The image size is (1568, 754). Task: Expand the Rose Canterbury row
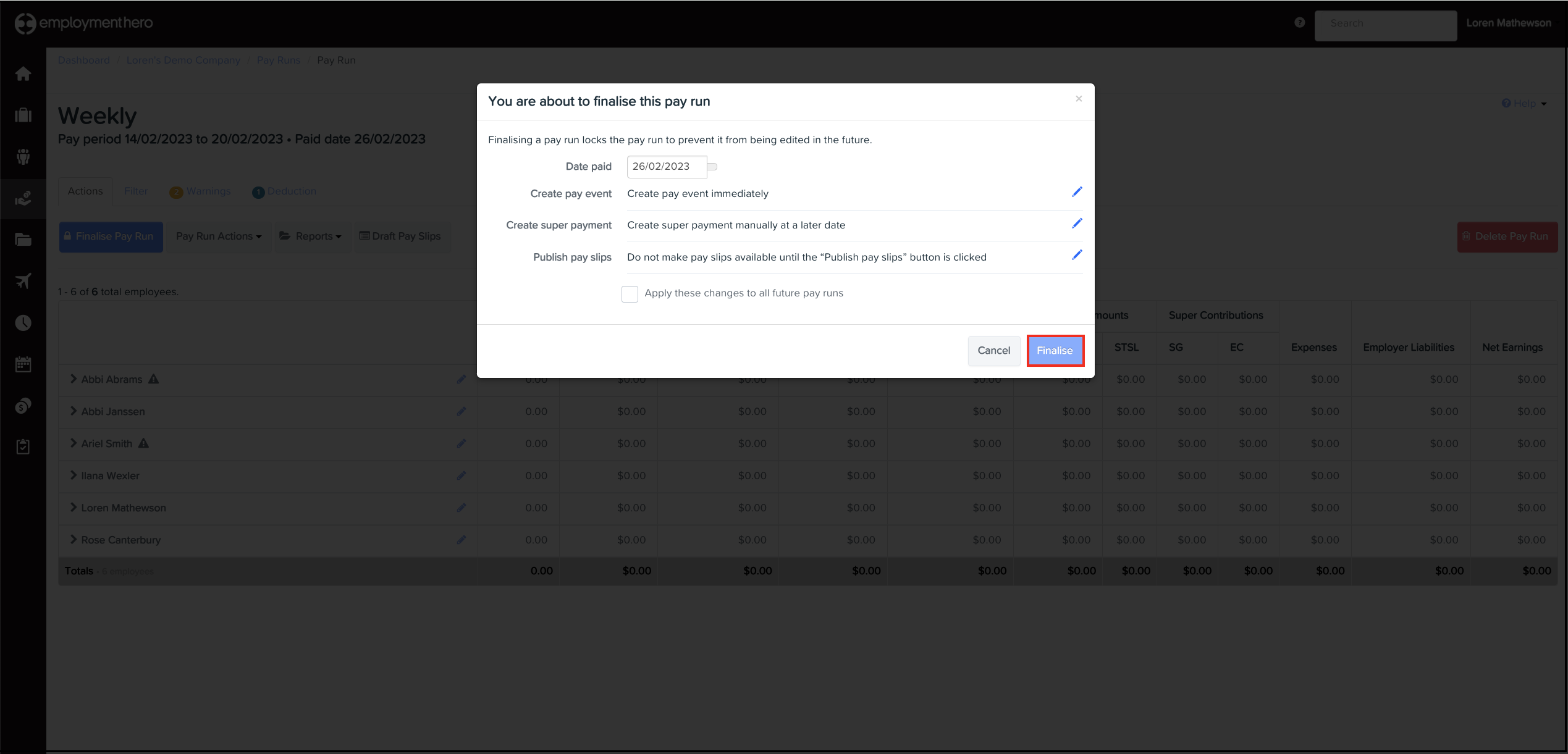[x=74, y=540]
